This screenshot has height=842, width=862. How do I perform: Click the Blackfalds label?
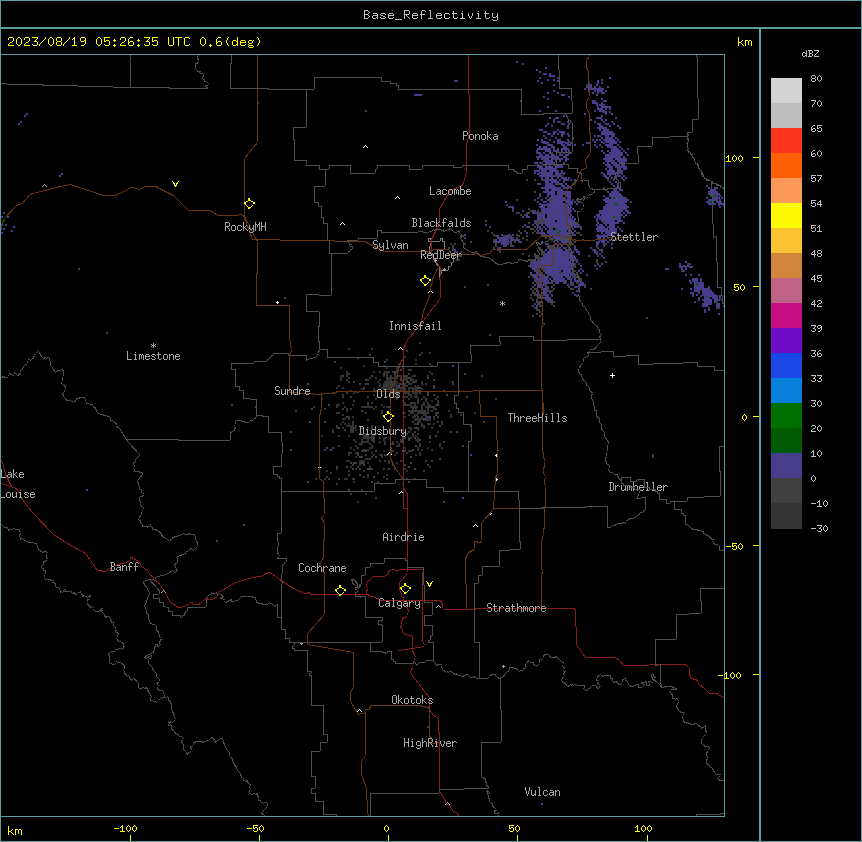[x=441, y=223]
